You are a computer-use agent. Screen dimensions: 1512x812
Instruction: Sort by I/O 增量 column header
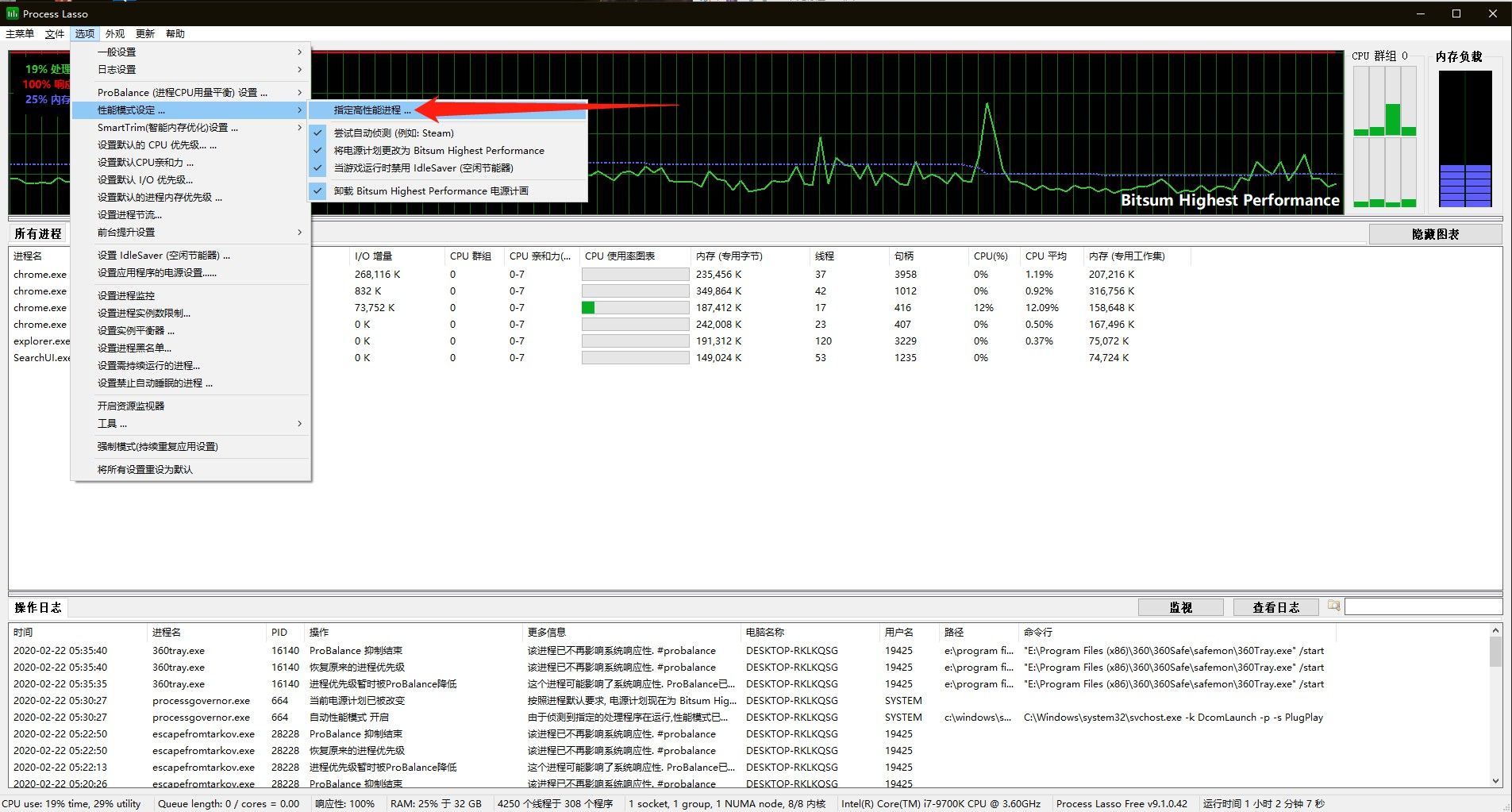coord(397,256)
